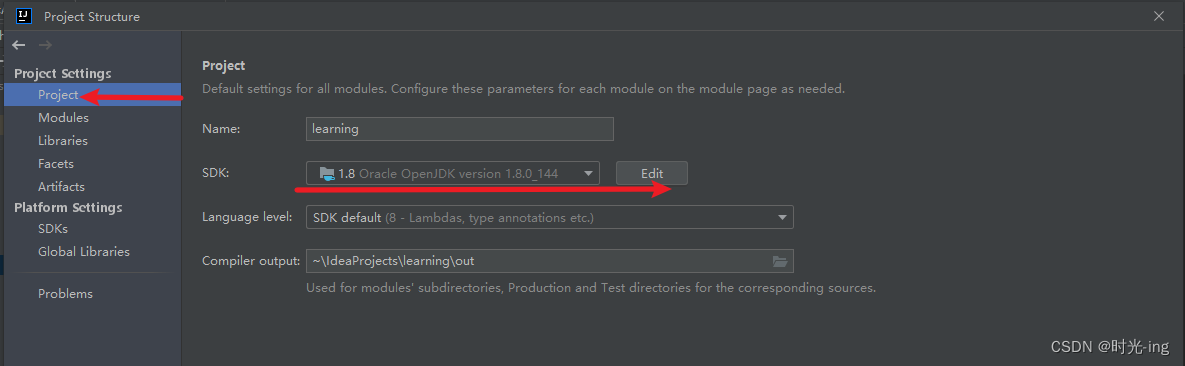Viewport: 1185px width, 366px height.
Task: Click the IntelliJ logo in the title bar
Action: [x=24, y=15]
